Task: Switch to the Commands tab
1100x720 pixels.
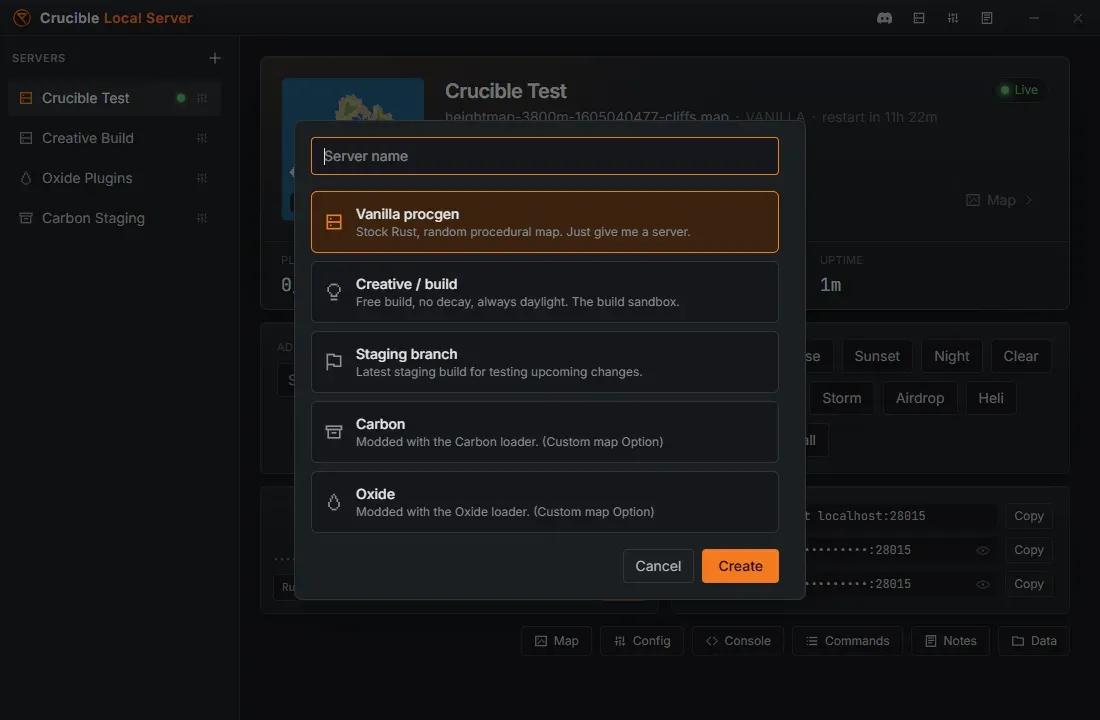Action: (x=847, y=641)
